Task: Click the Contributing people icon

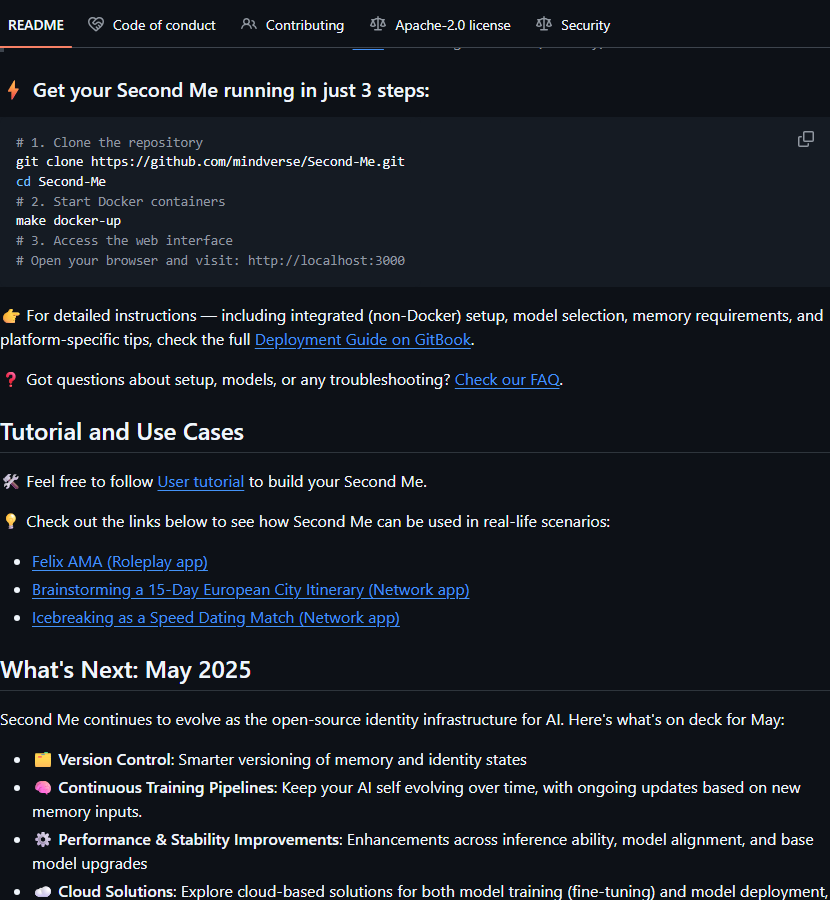Action: [x=249, y=25]
